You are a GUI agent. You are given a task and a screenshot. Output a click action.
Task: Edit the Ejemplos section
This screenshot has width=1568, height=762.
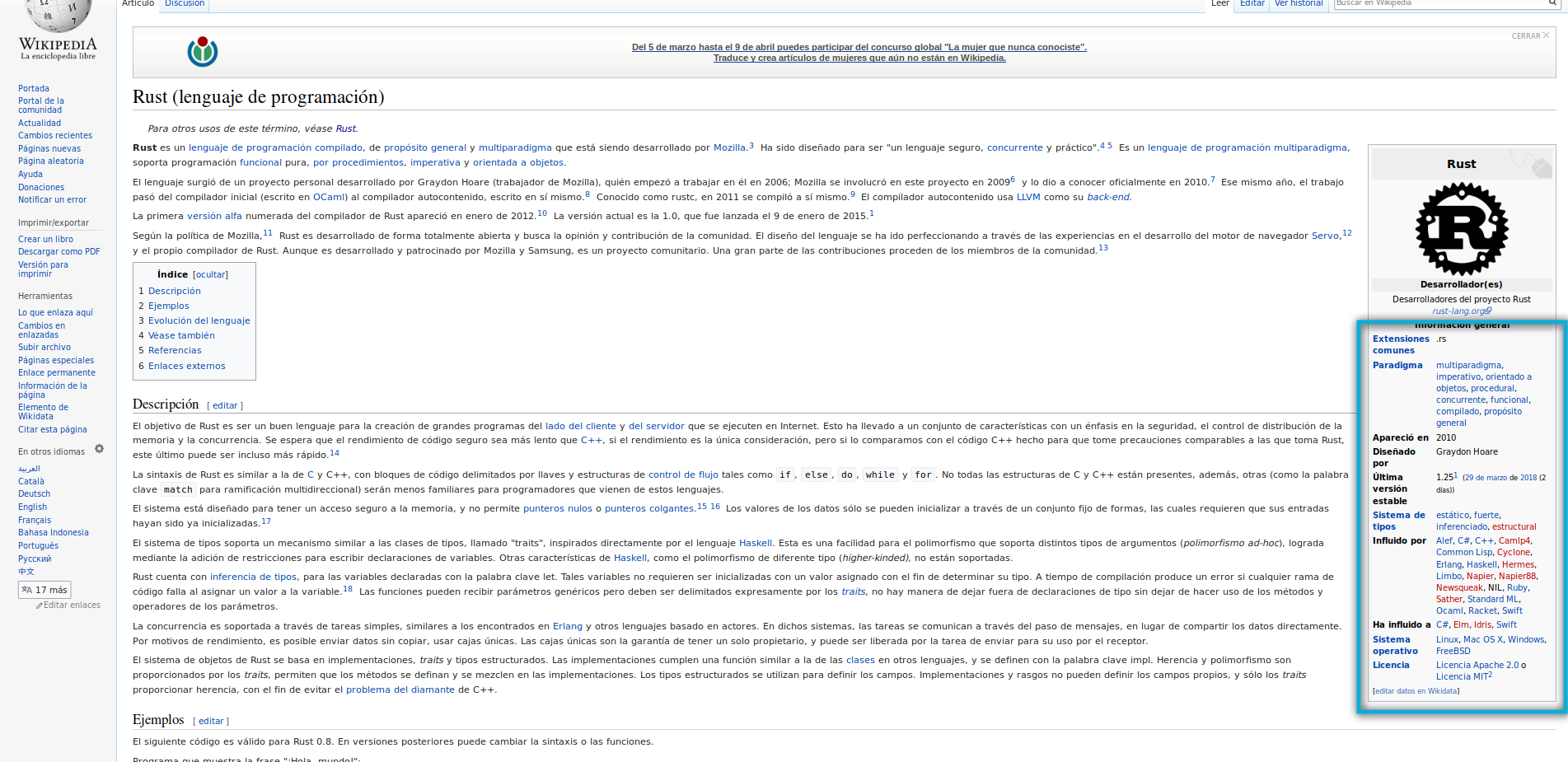[211, 722]
